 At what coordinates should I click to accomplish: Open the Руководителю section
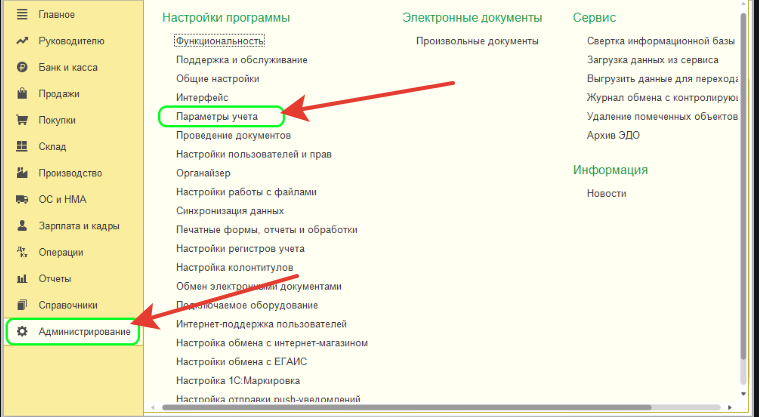point(72,41)
